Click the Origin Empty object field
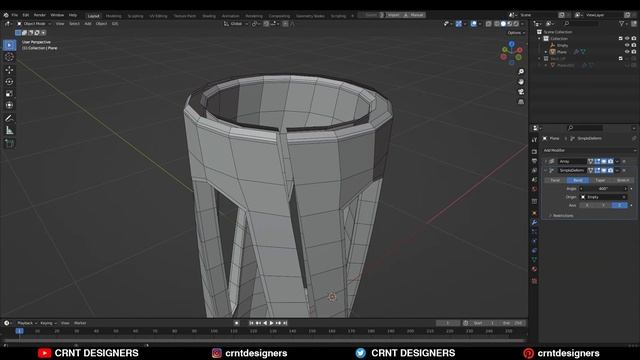Screen dimensions: 640x360 click(x=603, y=197)
